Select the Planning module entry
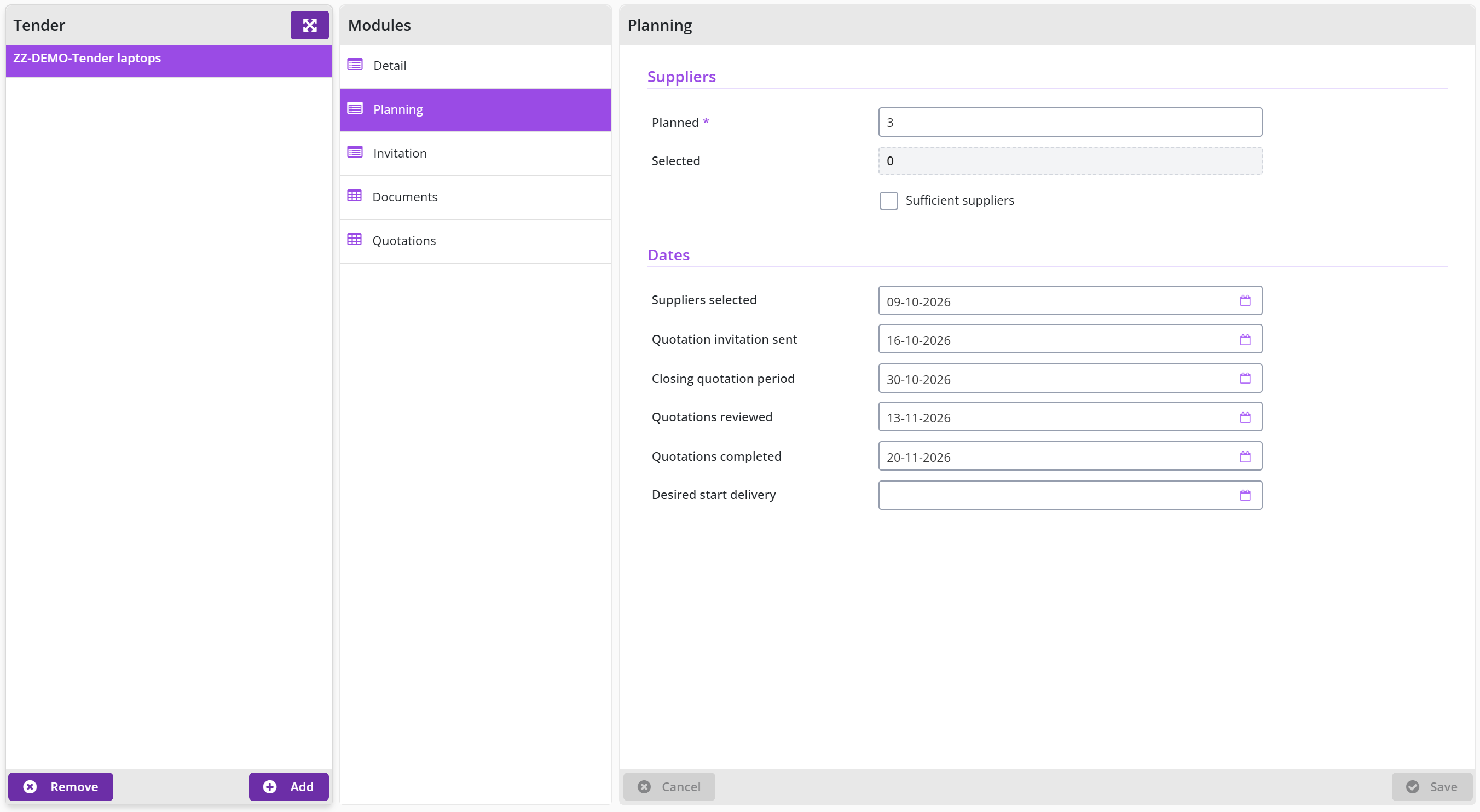1480x812 pixels. [x=475, y=109]
